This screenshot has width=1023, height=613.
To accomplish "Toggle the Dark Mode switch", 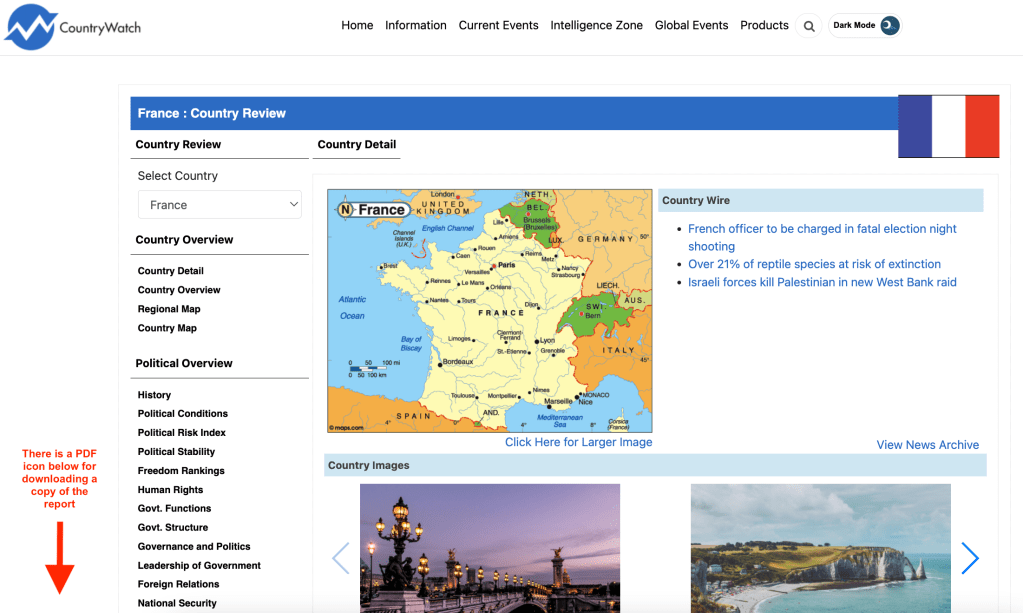I will point(862,25).
